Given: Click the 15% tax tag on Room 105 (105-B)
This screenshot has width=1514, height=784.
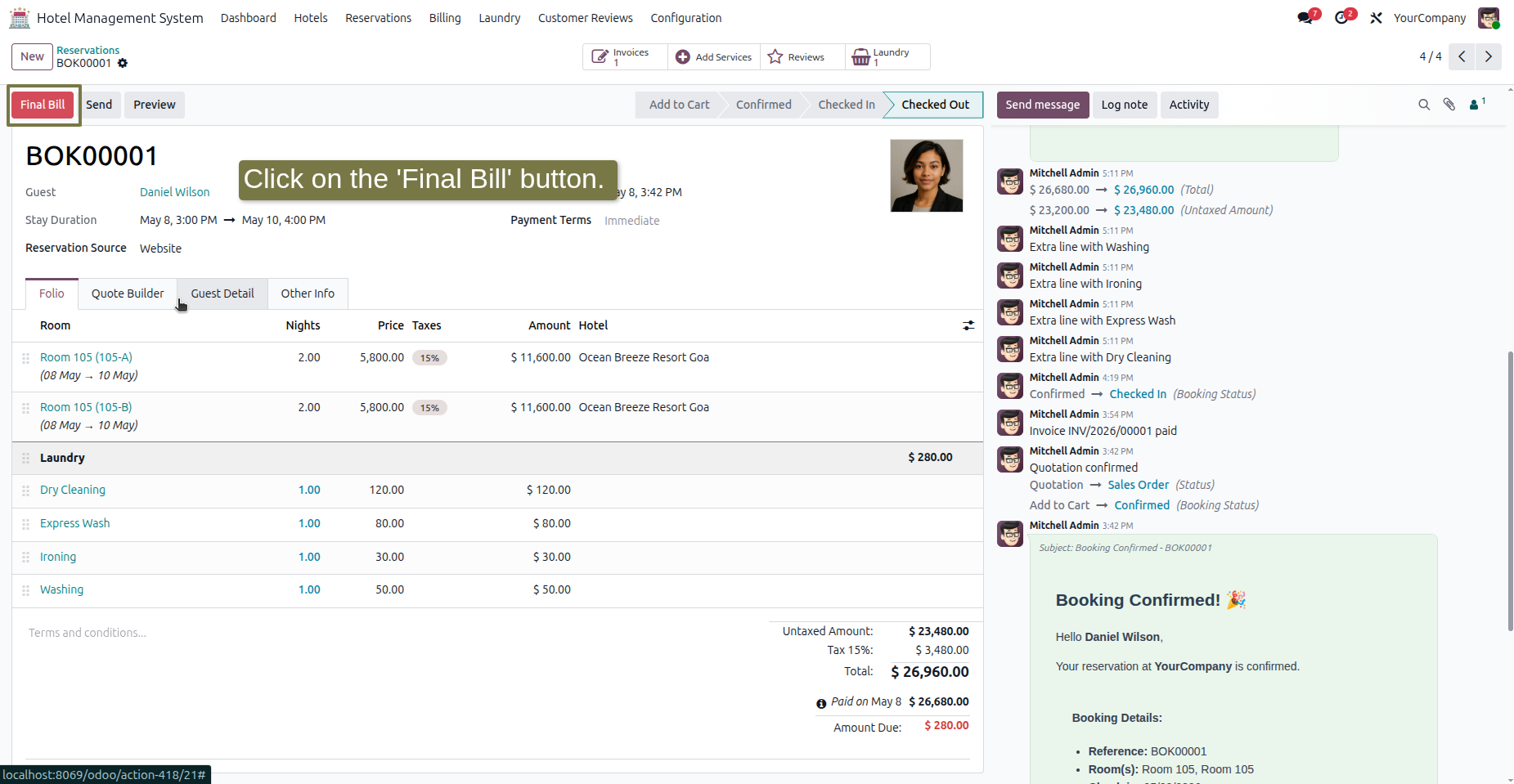Looking at the screenshot, I should tap(429, 408).
